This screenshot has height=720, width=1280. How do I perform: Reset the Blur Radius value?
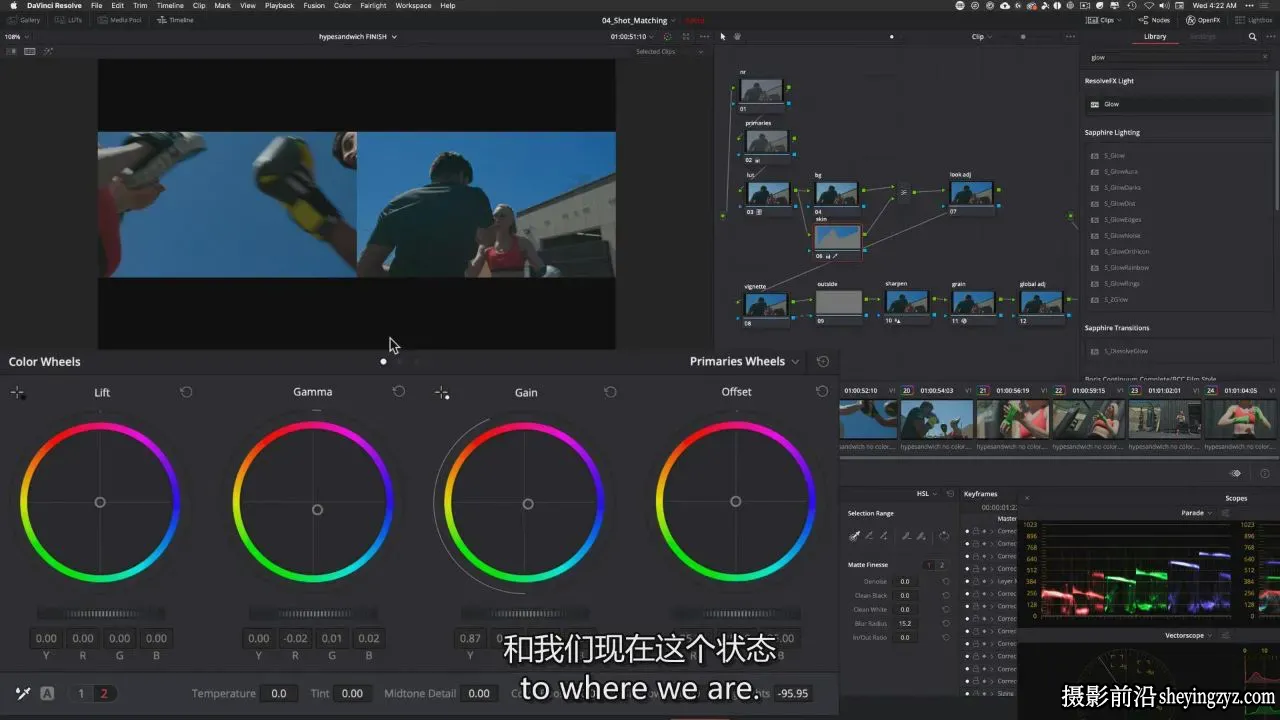click(x=945, y=623)
